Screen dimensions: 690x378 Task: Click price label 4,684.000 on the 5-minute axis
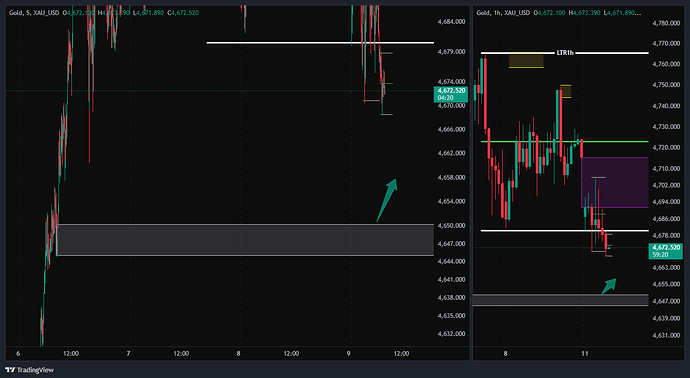point(451,21)
